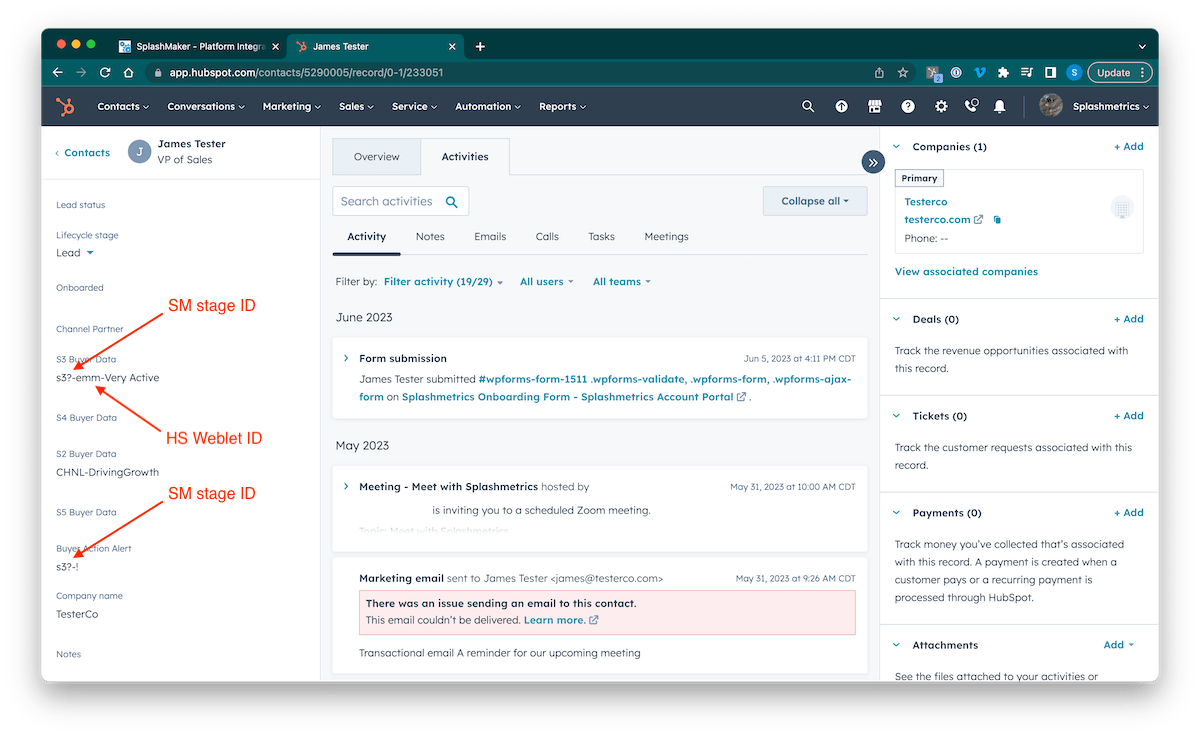Click the Splashmetrics account avatar
This screenshot has height=736, width=1200.
(1050, 106)
